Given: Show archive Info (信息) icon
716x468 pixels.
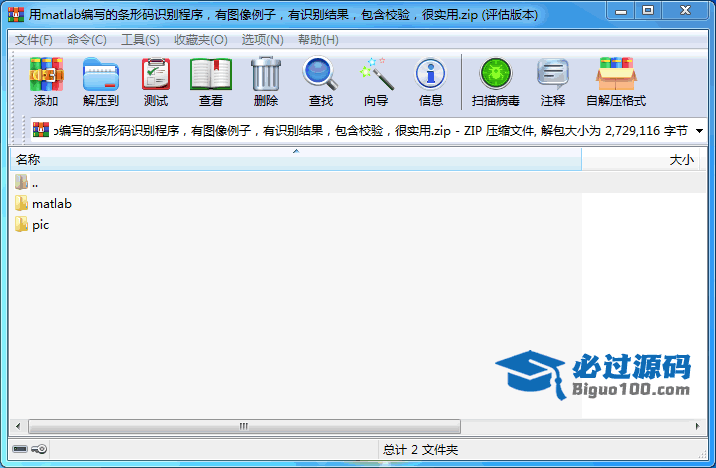Looking at the screenshot, I should [430, 74].
